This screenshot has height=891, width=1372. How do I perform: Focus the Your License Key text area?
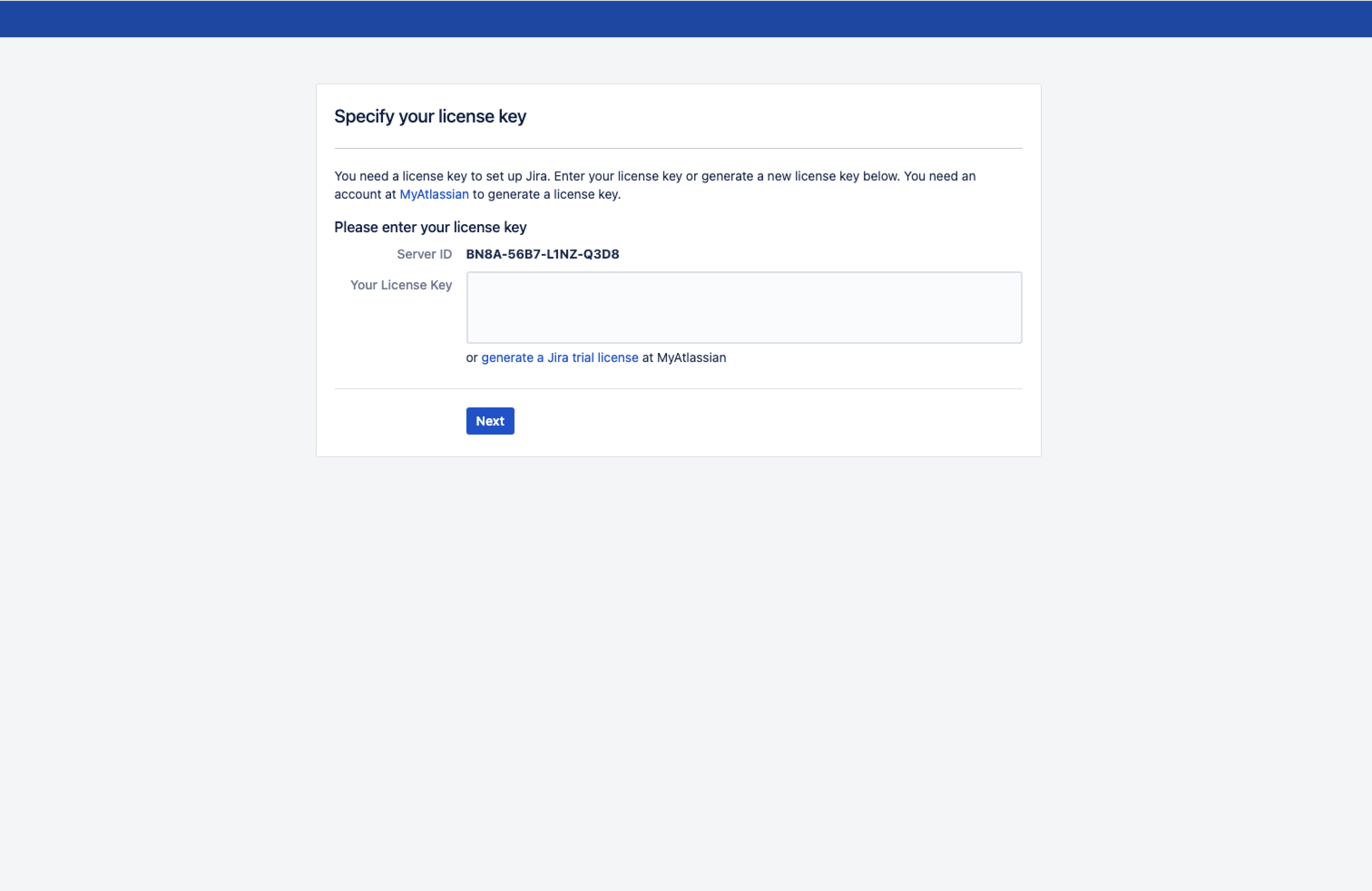point(744,307)
